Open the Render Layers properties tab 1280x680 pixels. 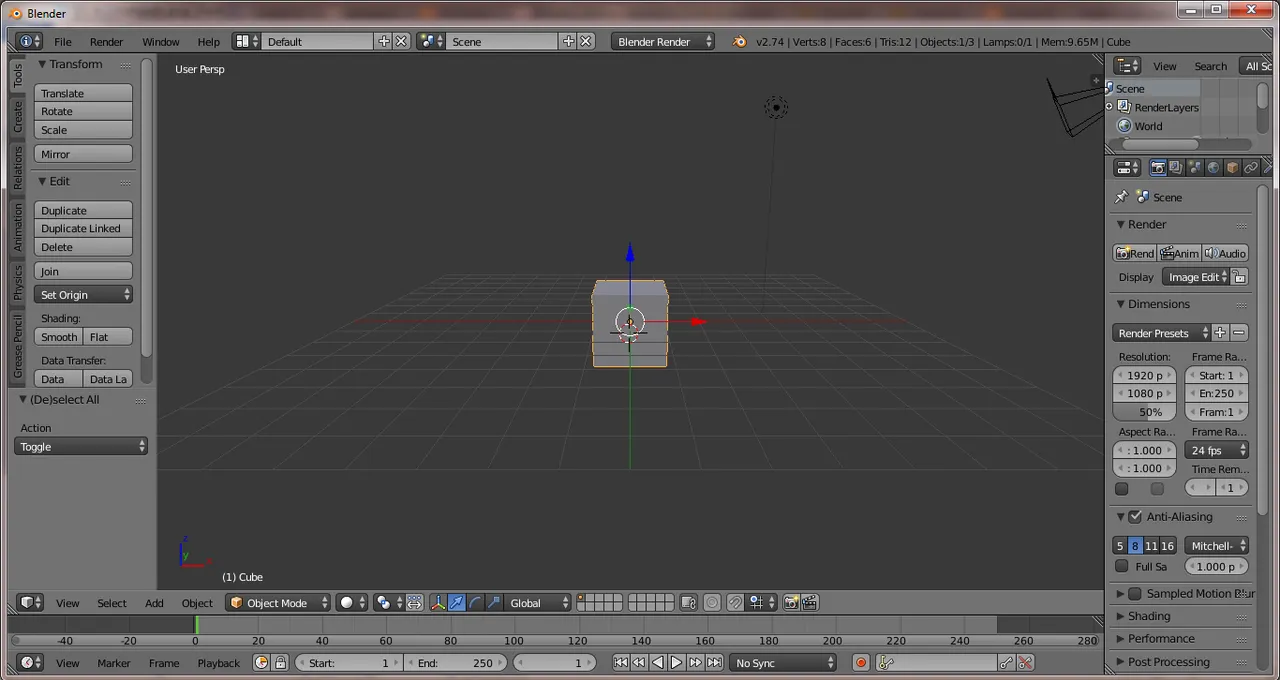1176,168
